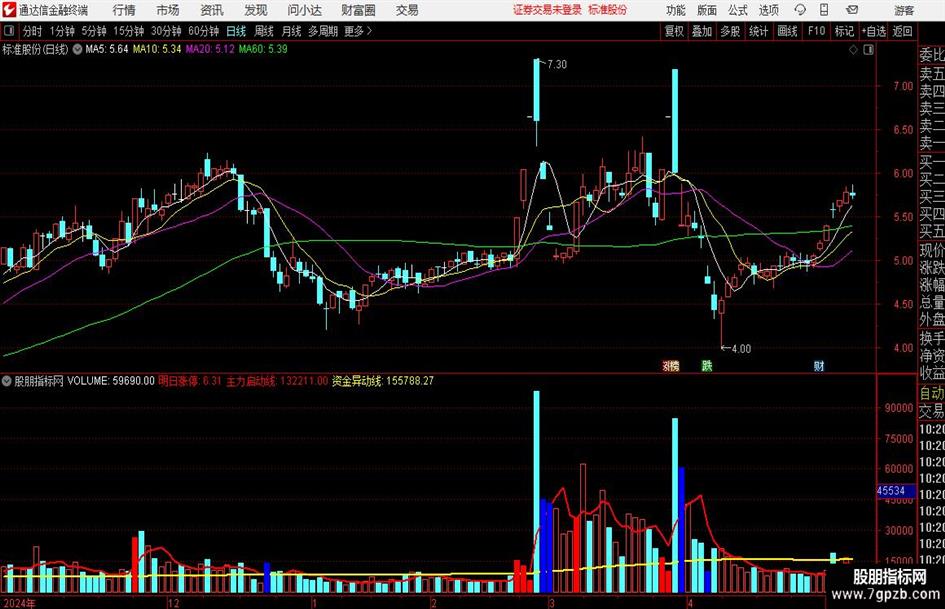Open the mail envelope icon
The height and width of the screenshot is (609, 945).
pyautogui.click(x=852, y=10)
